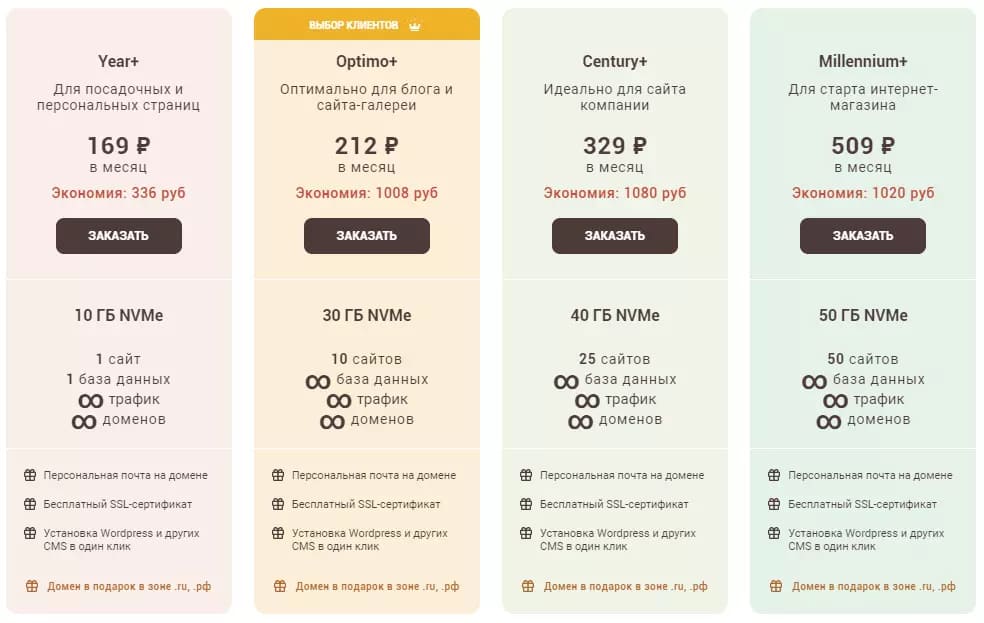Click infinity icon beside база данных in Optimo+

318,381
